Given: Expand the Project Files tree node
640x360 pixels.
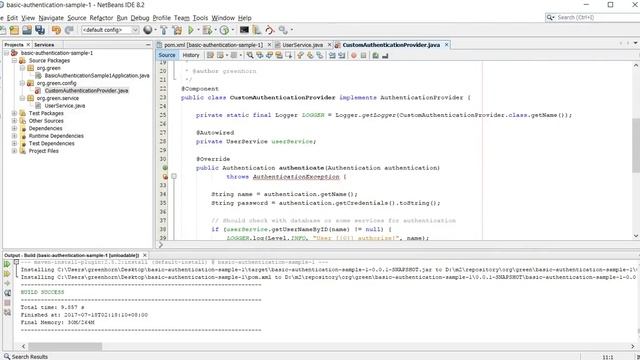Looking at the screenshot, I should 14,151.
